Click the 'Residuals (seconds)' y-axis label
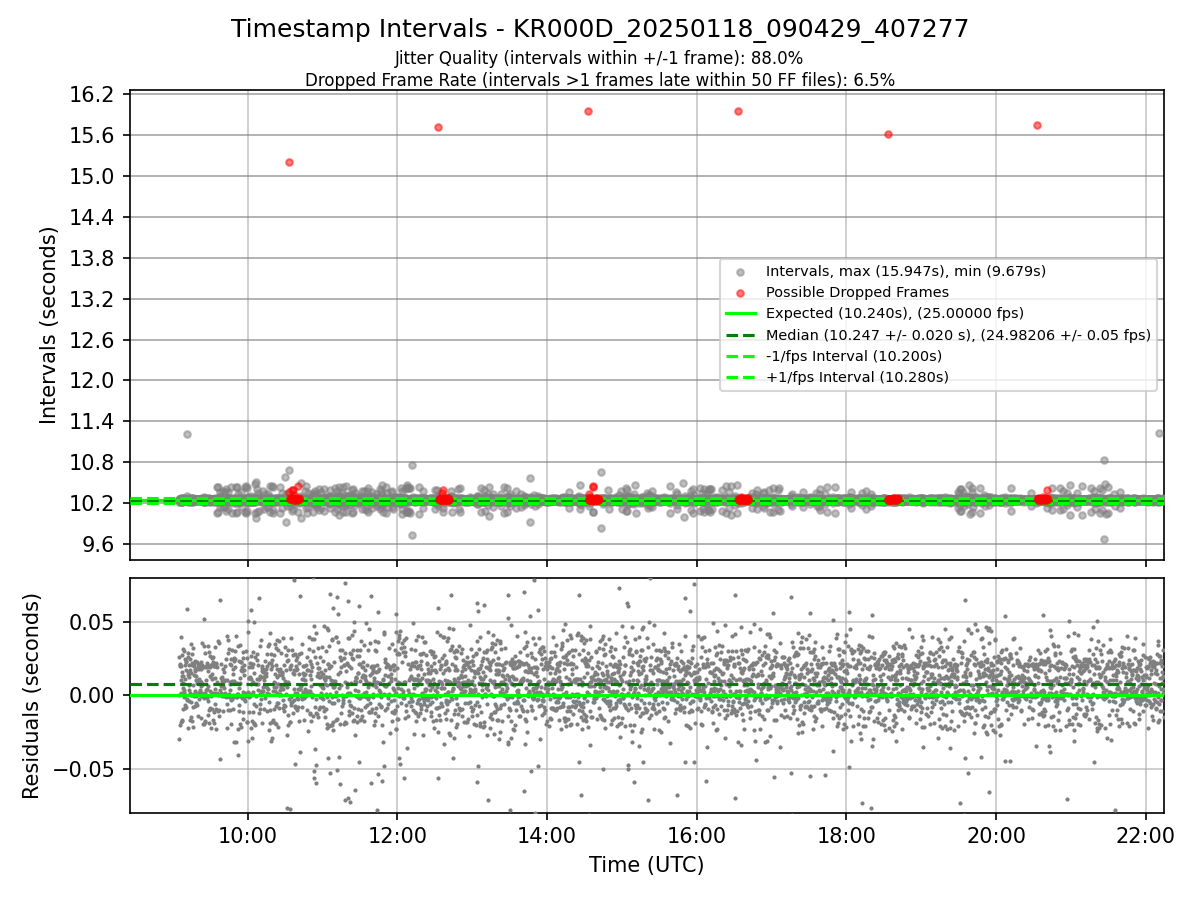The width and height of the screenshot is (1200, 900). point(32,696)
